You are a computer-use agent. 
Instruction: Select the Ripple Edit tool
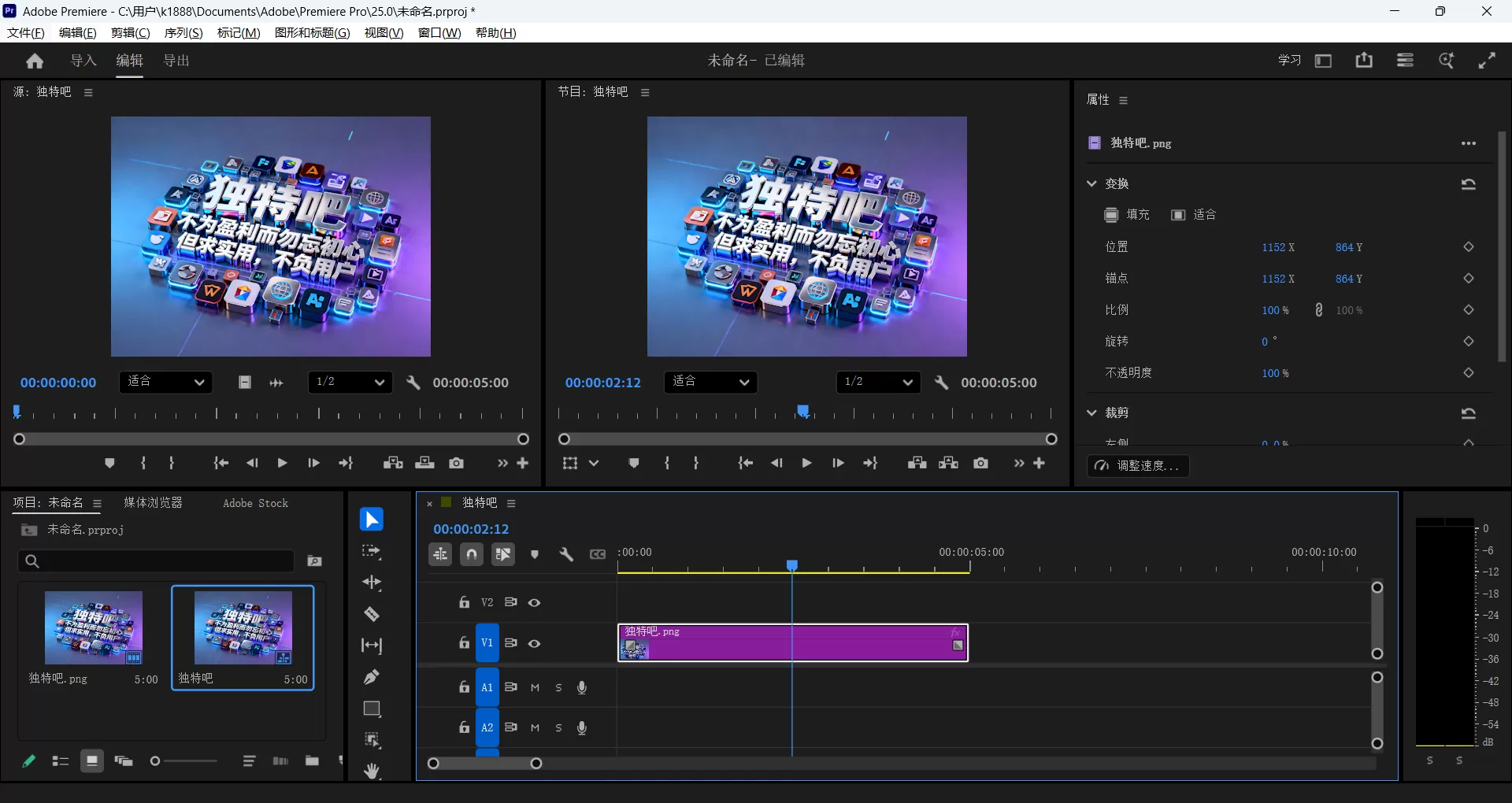(x=371, y=583)
